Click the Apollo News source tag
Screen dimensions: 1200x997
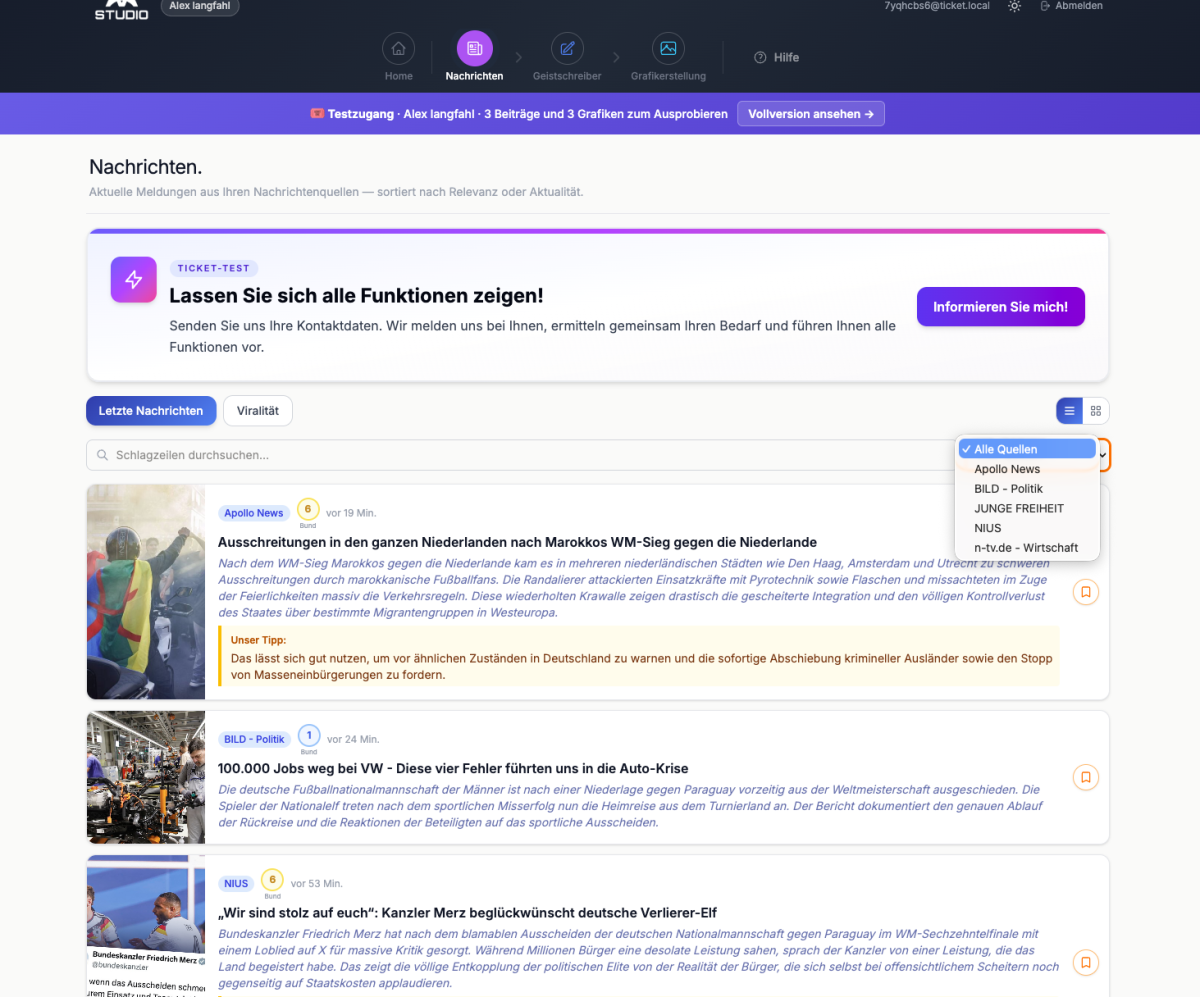coord(254,513)
